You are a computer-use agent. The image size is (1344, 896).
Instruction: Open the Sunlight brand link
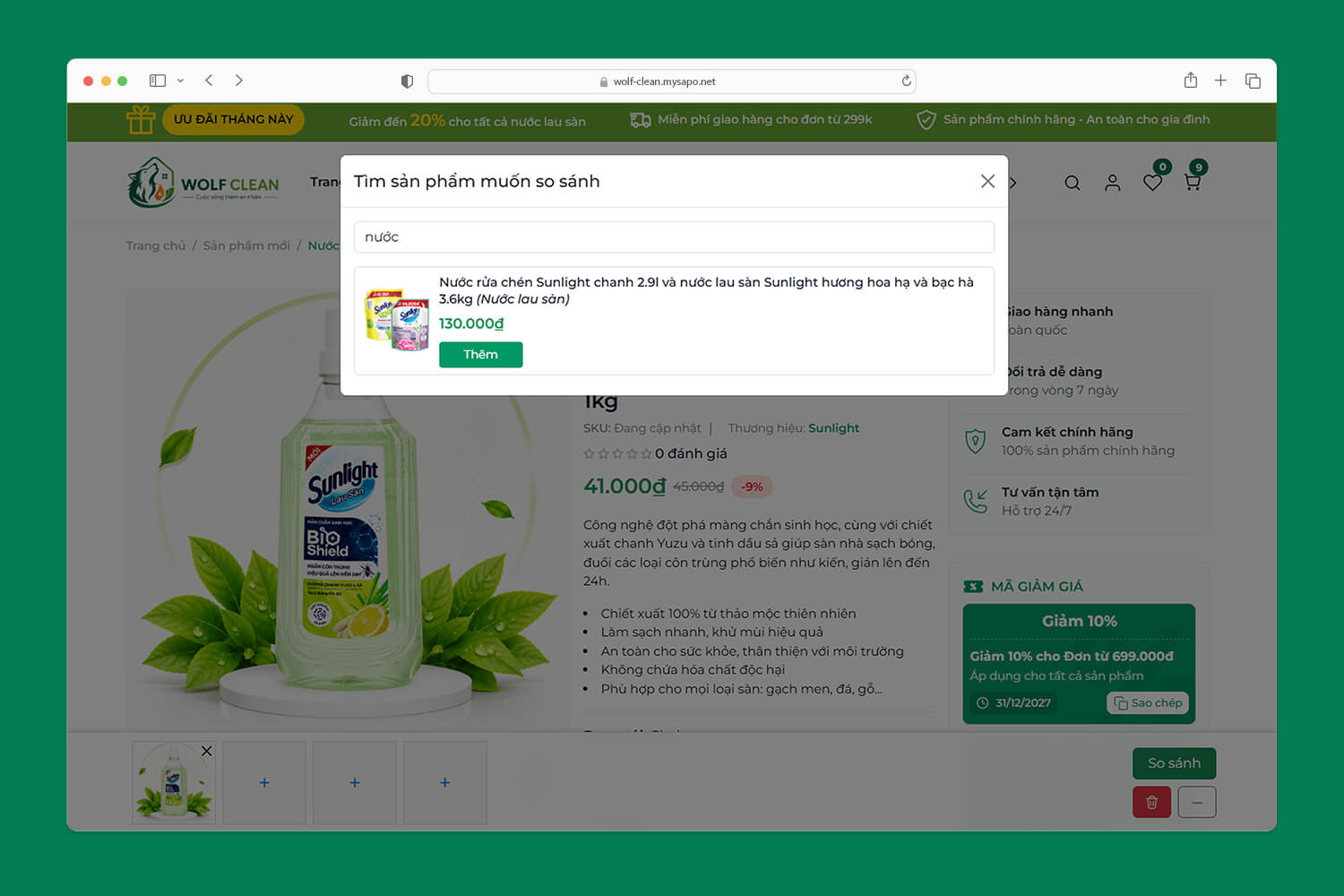tap(833, 428)
